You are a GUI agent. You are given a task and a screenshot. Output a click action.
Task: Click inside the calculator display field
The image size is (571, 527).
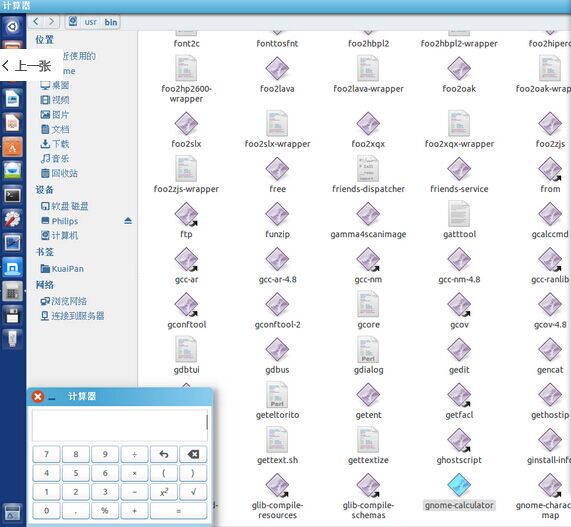click(120, 425)
